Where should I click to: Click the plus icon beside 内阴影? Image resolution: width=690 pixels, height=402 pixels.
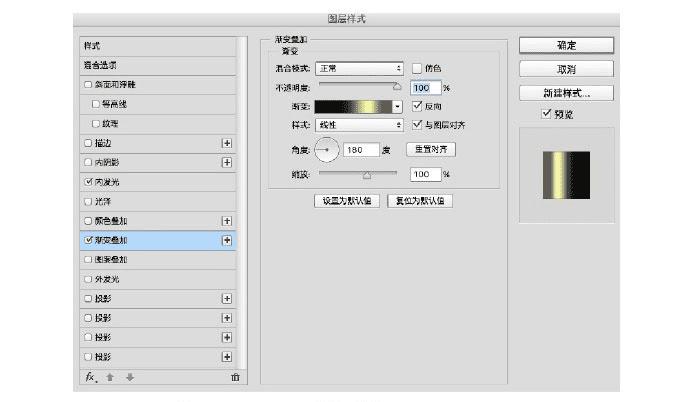pyautogui.click(x=227, y=162)
